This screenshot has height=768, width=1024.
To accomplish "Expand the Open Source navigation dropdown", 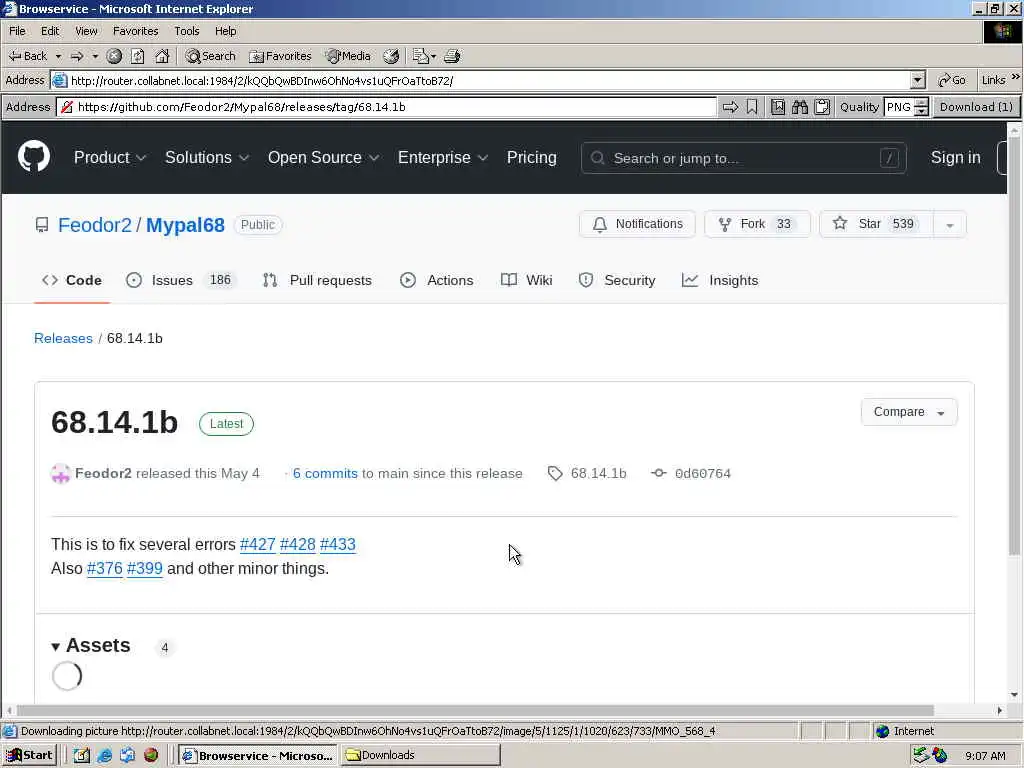I will [x=323, y=157].
